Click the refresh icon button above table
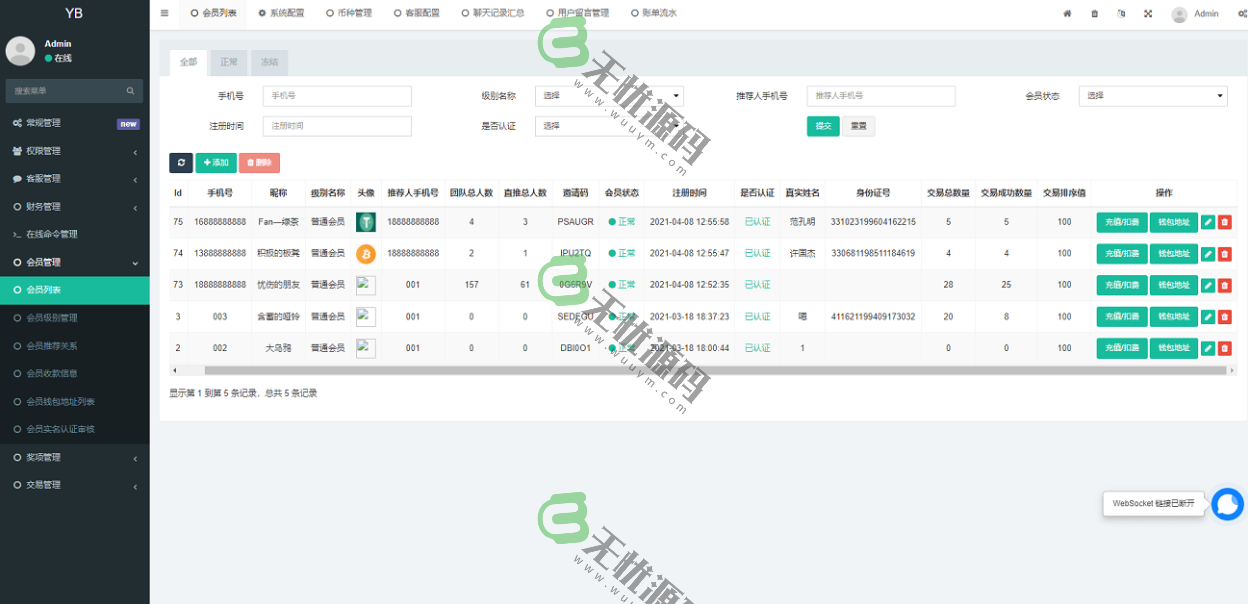1248x604 pixels. tap(180, 162)
